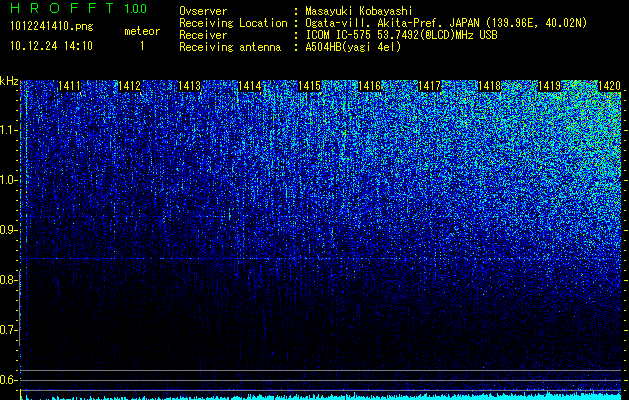Click the Receiver label
This screenshot has width=629, height=400.
tap(203, 35)
